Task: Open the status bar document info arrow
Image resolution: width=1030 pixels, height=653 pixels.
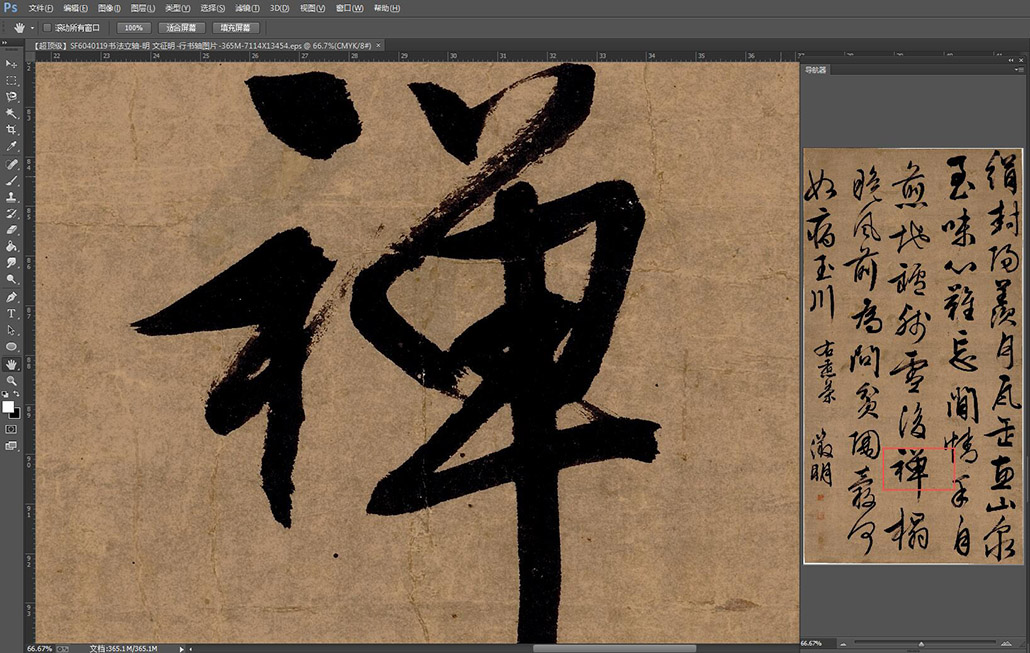Action: click(182, 649)
